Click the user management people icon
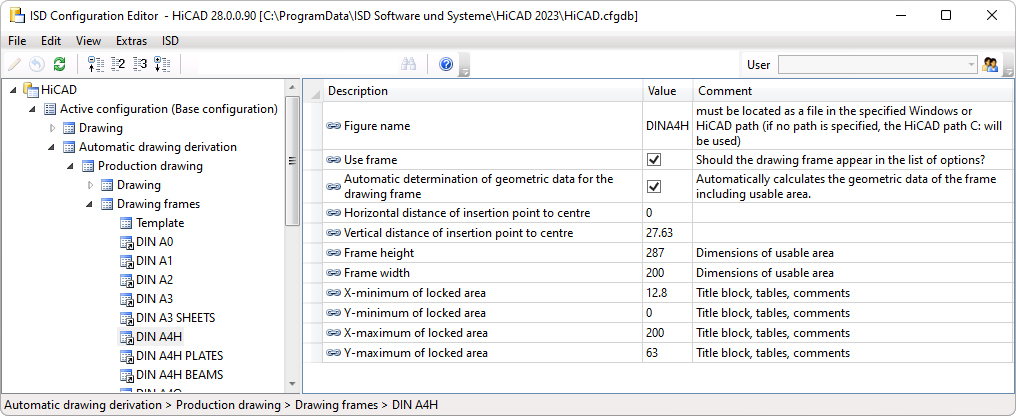 tap(991, 65)
